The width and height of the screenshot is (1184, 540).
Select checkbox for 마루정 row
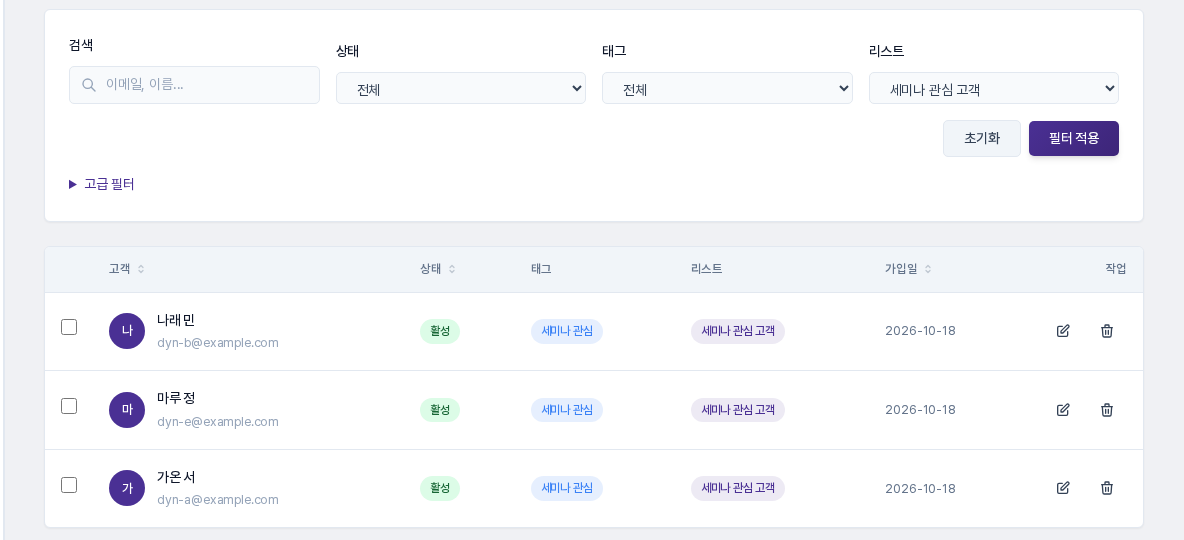pos(69,406)
